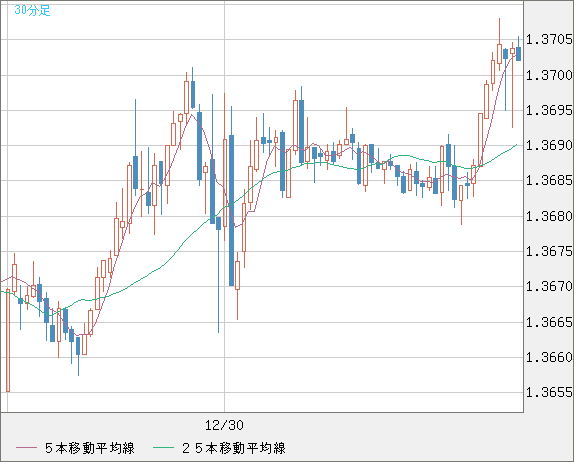Screen dimensions: 574x462
Task: Click the green 25-period average legend line
Action: [x=163, y=448]
